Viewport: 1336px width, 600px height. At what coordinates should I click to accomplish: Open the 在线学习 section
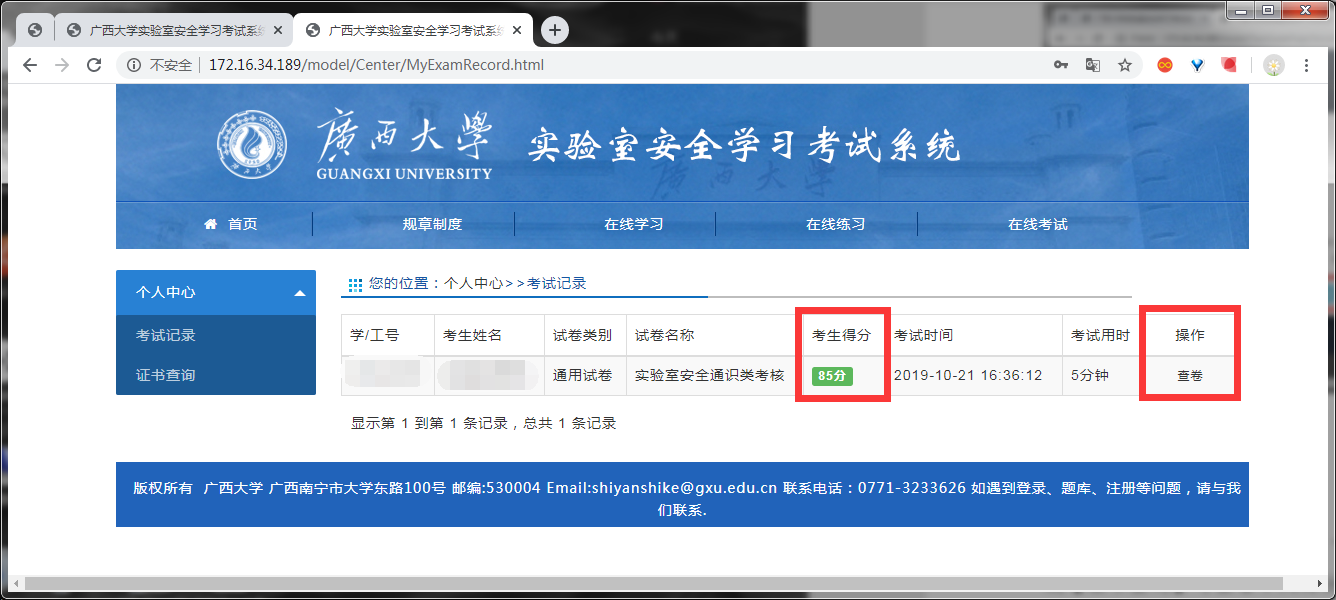point(634,224)
